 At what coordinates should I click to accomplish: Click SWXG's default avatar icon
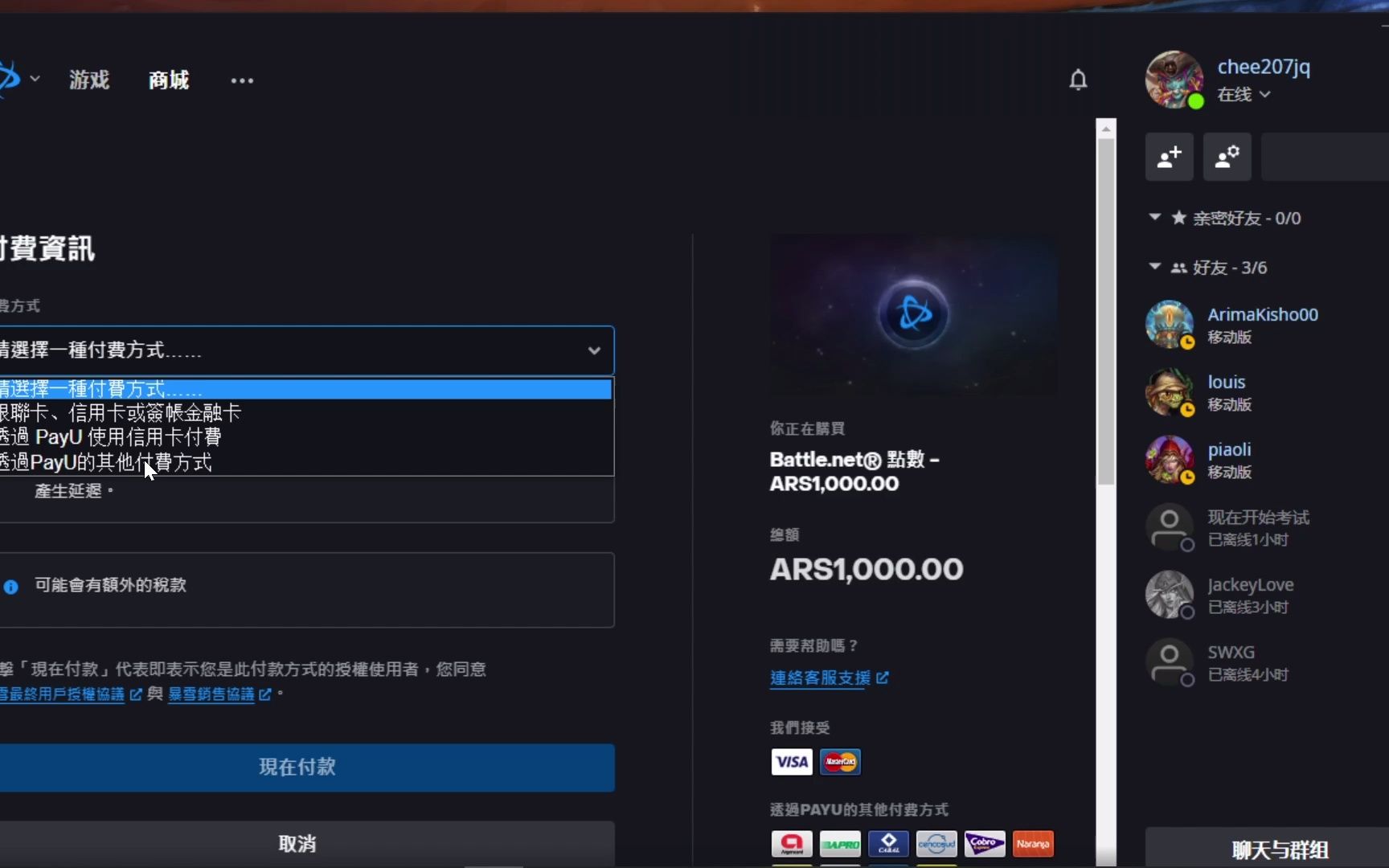pyautogui.click(x=1170, y=662)
